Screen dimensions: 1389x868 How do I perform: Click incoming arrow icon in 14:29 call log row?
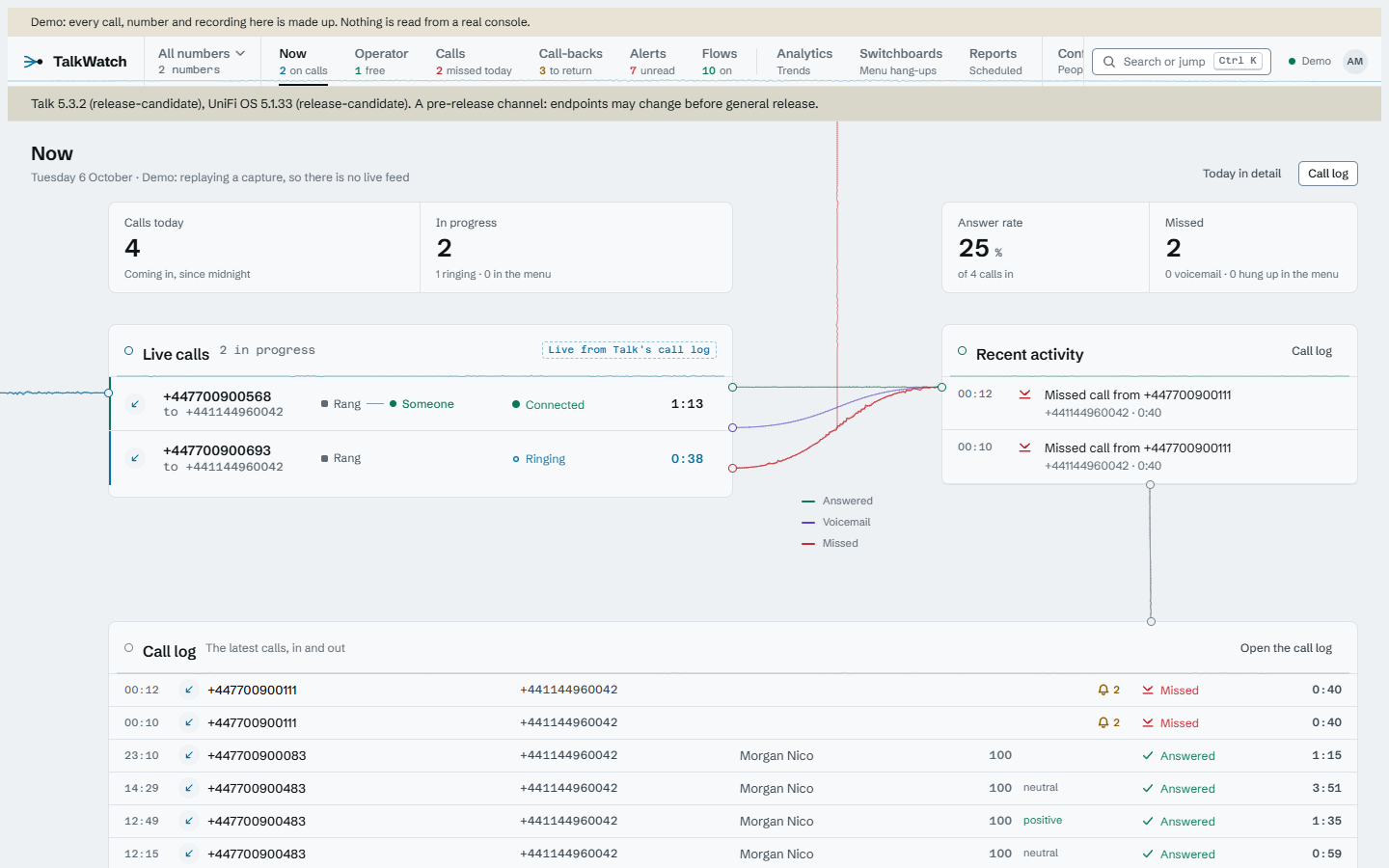tap(189, 789)
